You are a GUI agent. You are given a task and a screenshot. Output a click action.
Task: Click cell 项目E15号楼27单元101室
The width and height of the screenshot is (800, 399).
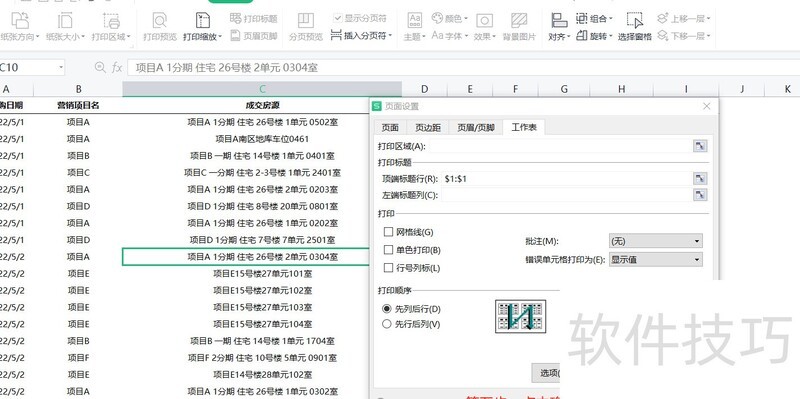click(x=262, y=273)
